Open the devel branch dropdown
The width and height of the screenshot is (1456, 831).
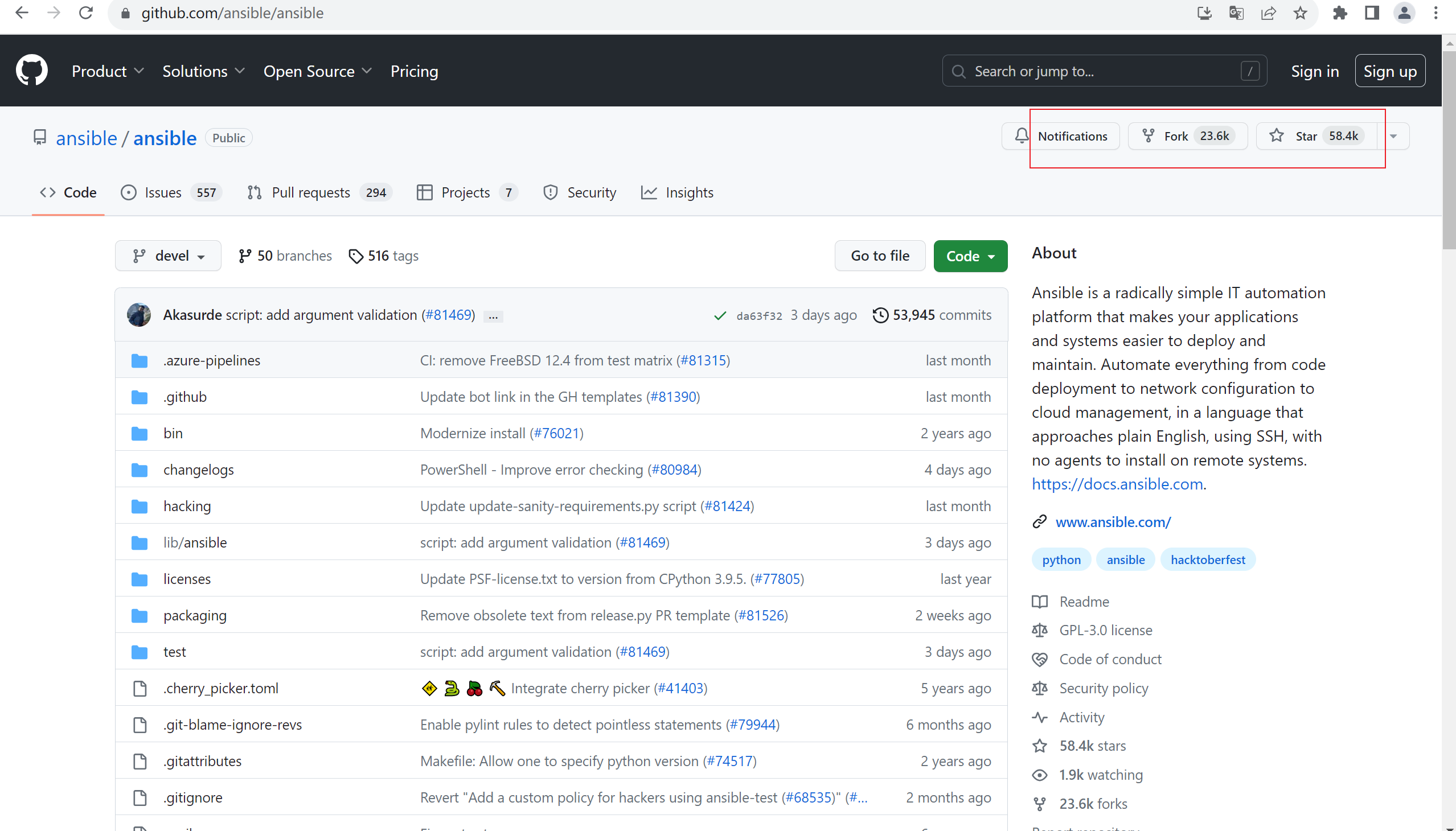coord(168,256)
